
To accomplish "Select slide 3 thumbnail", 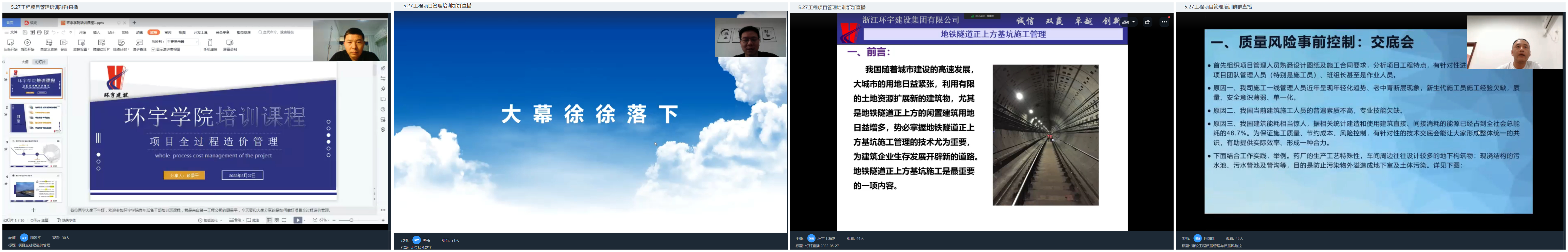I will click(36, 153).
